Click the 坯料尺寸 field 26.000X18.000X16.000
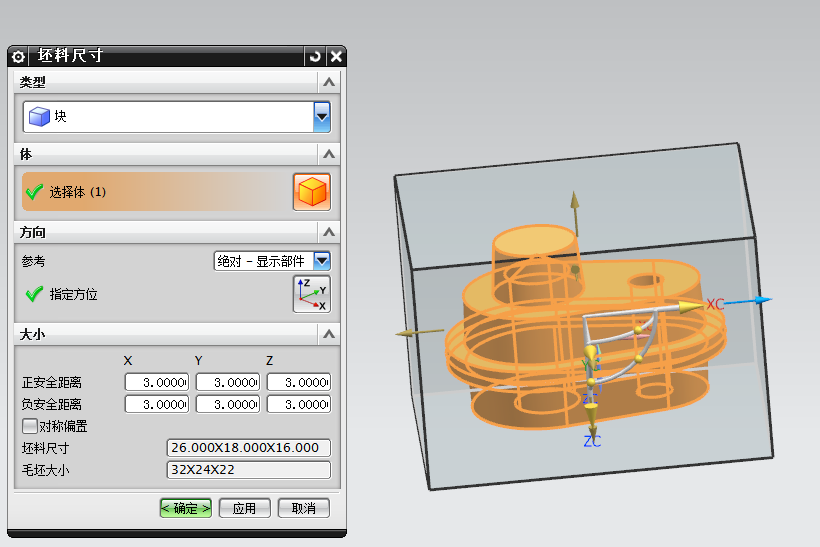 pyautogui.click(x=248, y=448)
